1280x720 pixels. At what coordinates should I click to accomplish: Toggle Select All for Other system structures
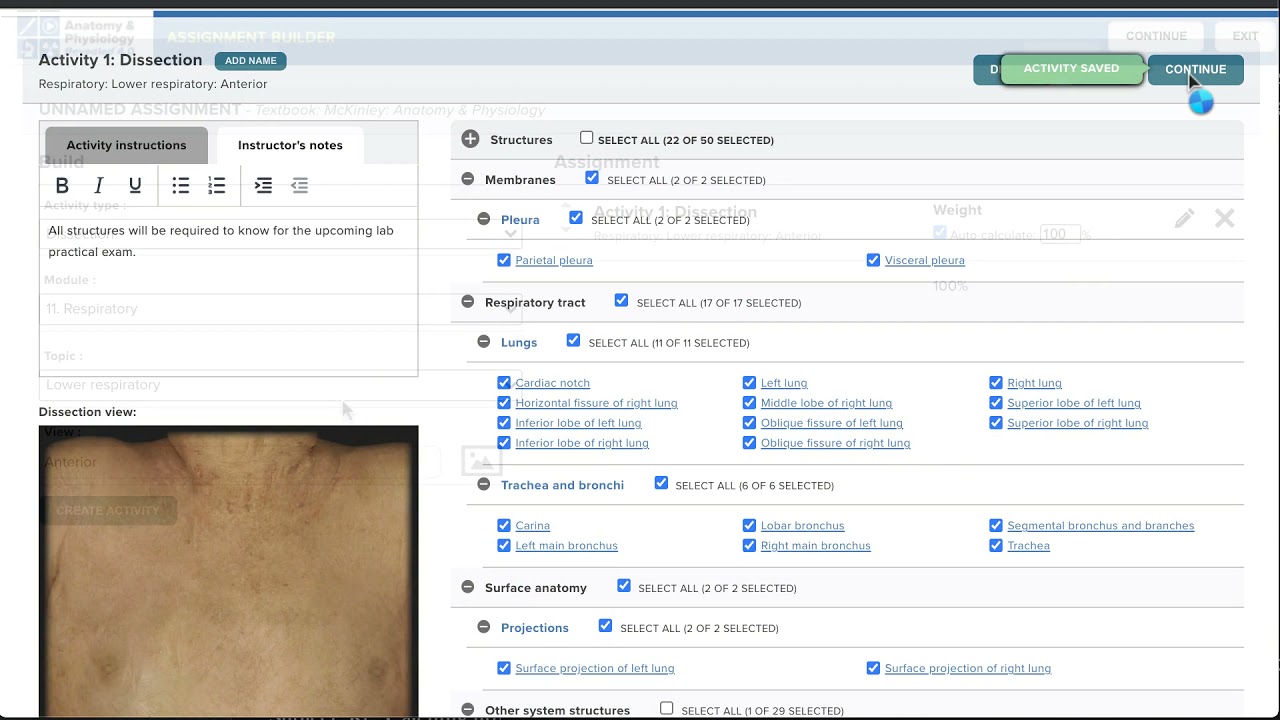(x=667, y=708)
